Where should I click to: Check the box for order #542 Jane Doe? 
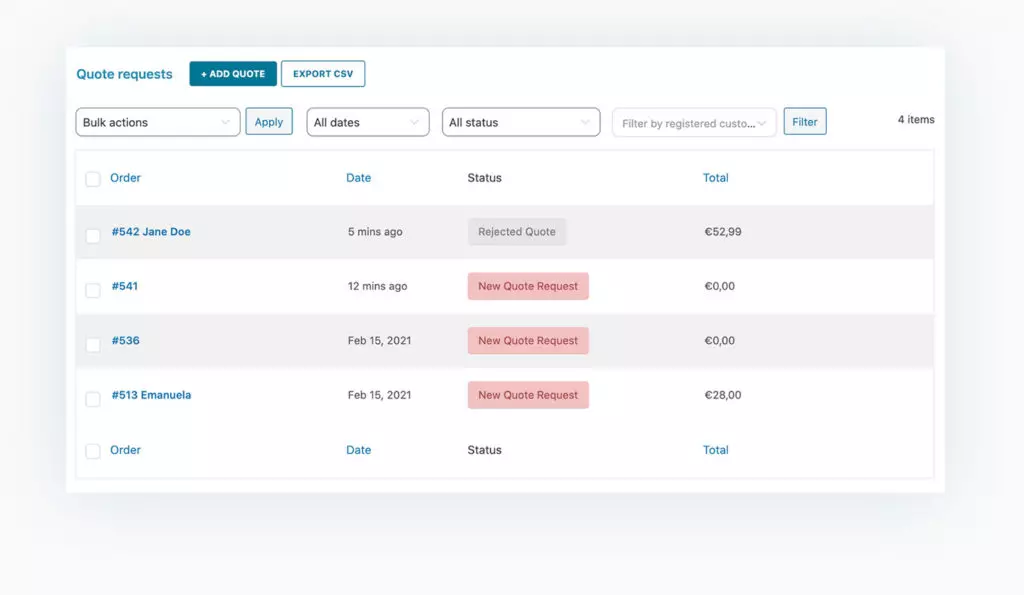[x=93, y=236]
